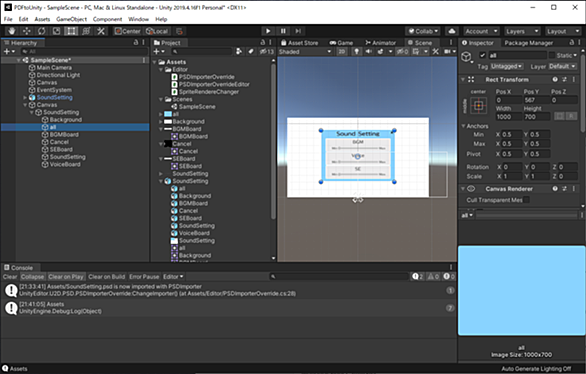Image resolution: width=586 pixels, height=374 pixels.
Task: Collapse the Editor folder in Project
Action: 161,69
